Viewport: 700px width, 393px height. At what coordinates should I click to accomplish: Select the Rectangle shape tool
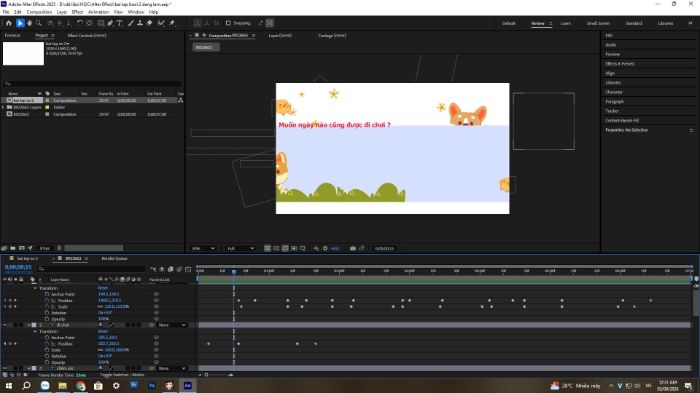point(101,23)
